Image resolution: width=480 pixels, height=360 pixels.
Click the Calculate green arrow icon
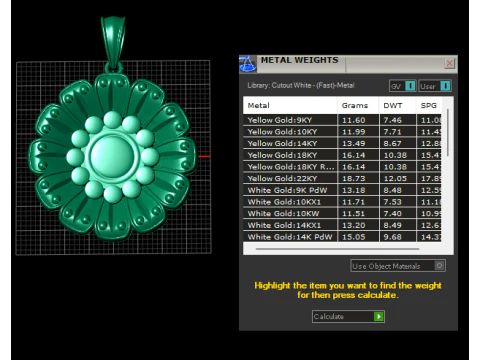tap(379, 316)
